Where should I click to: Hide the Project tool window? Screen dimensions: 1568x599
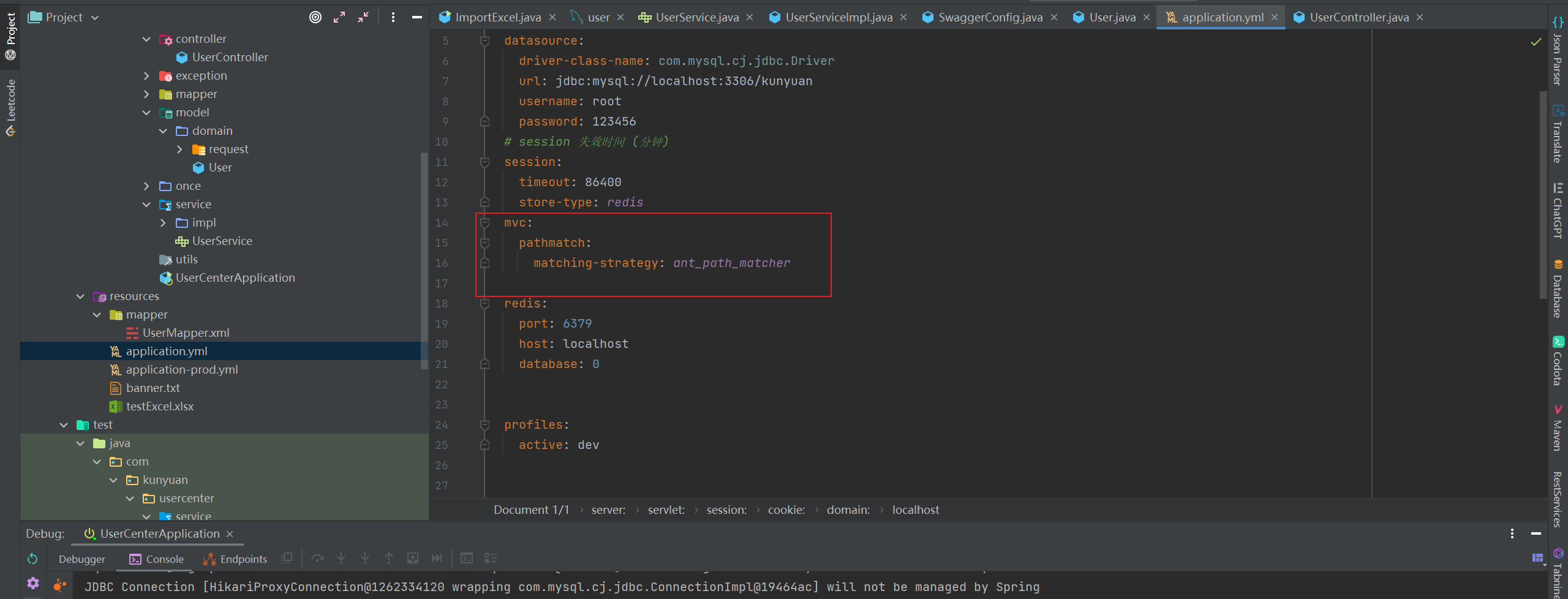coord(417,17)
